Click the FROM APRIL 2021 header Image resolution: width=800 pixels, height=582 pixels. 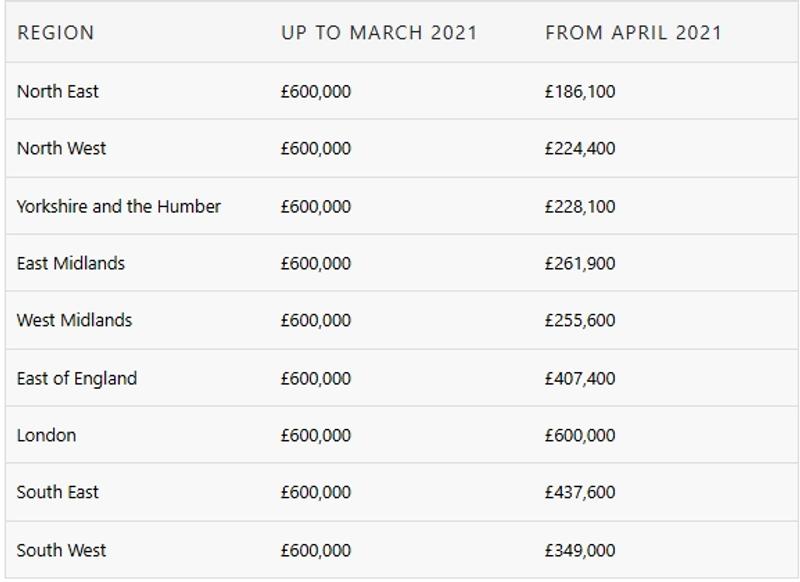[633, 33]
